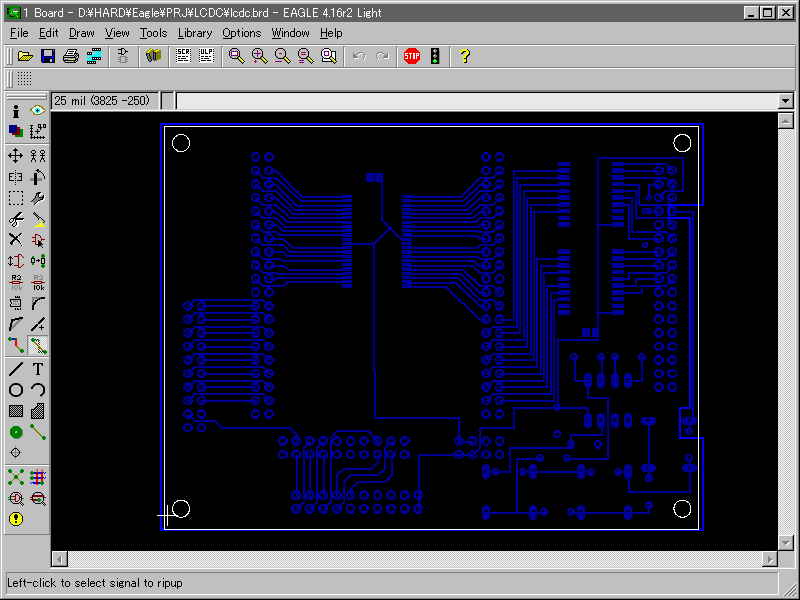Screen dimensions: 800x600
Task: Open the Library menu
Action: point(195,33)
